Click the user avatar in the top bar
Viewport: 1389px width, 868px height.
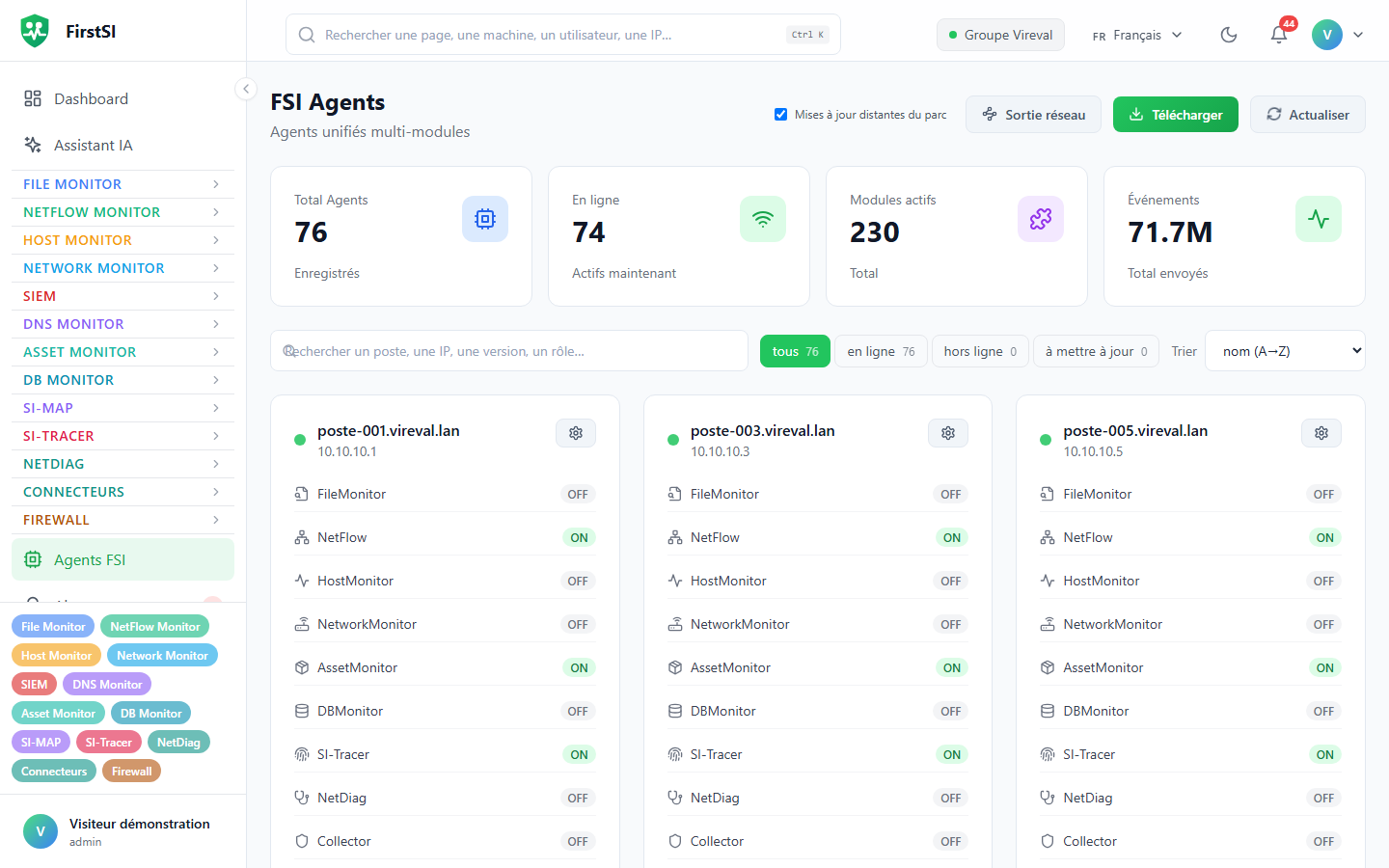[1327, 35]
